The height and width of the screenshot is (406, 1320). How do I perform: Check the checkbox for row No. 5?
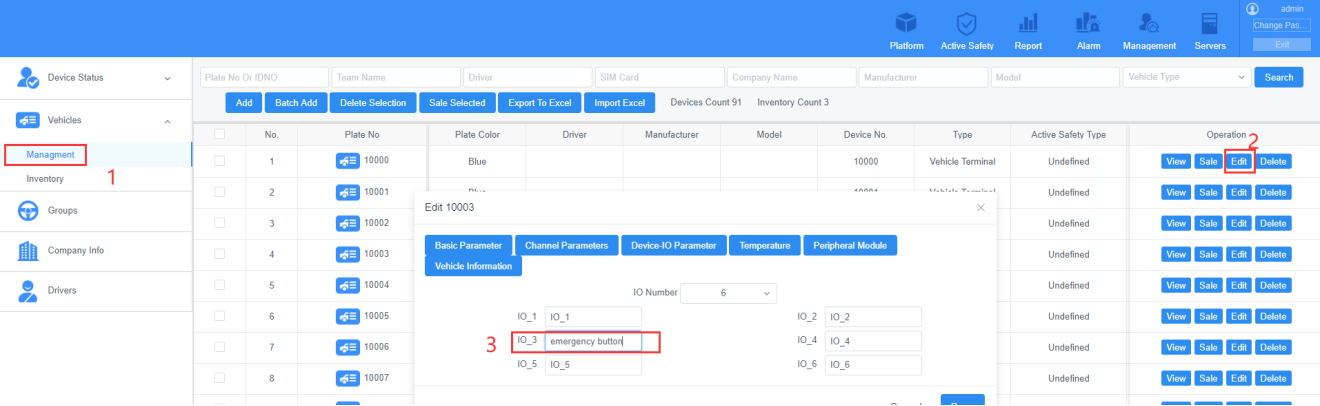click(x=219, y=285)
